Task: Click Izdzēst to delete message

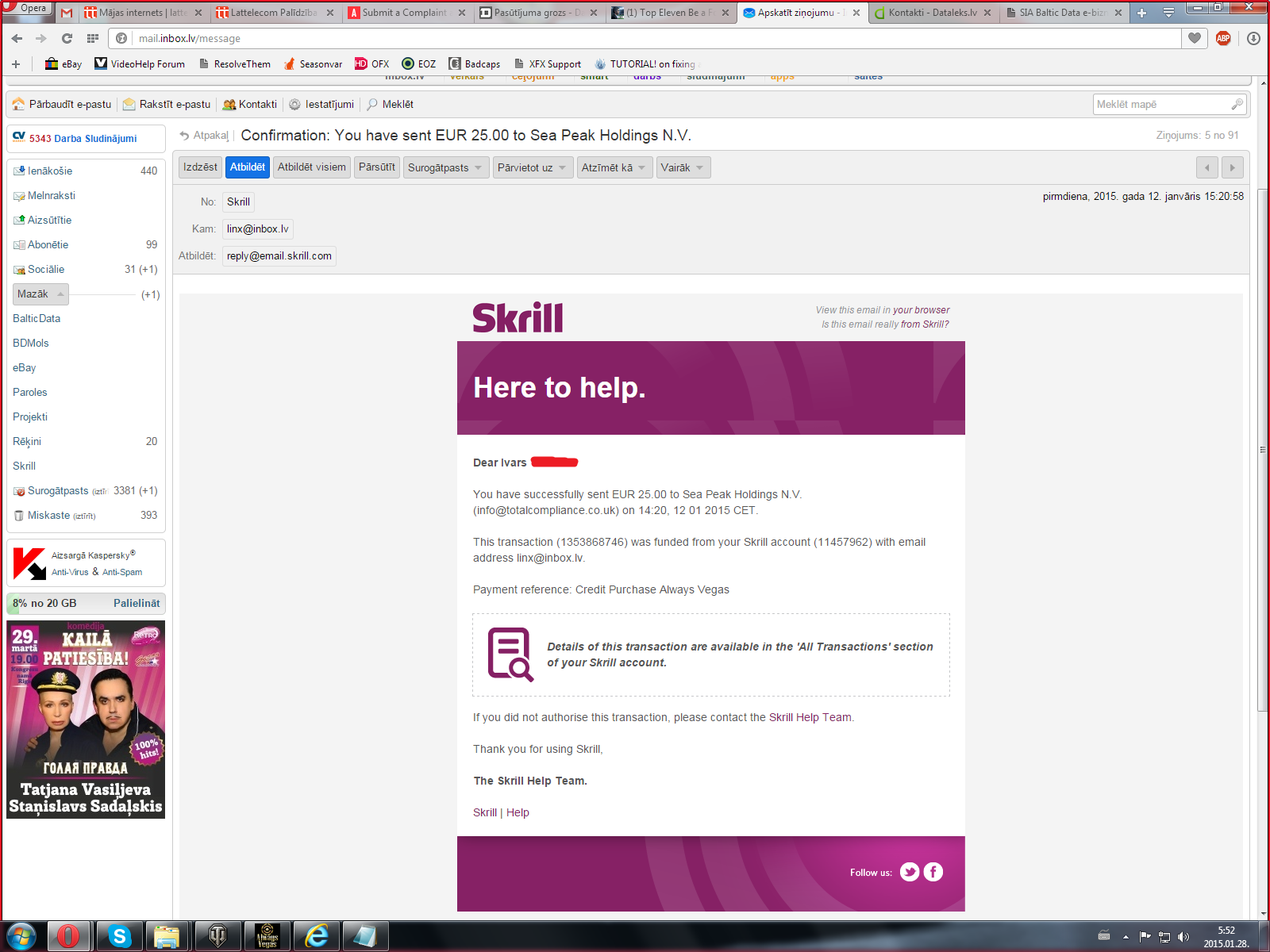Action: [x=200, y=167]
